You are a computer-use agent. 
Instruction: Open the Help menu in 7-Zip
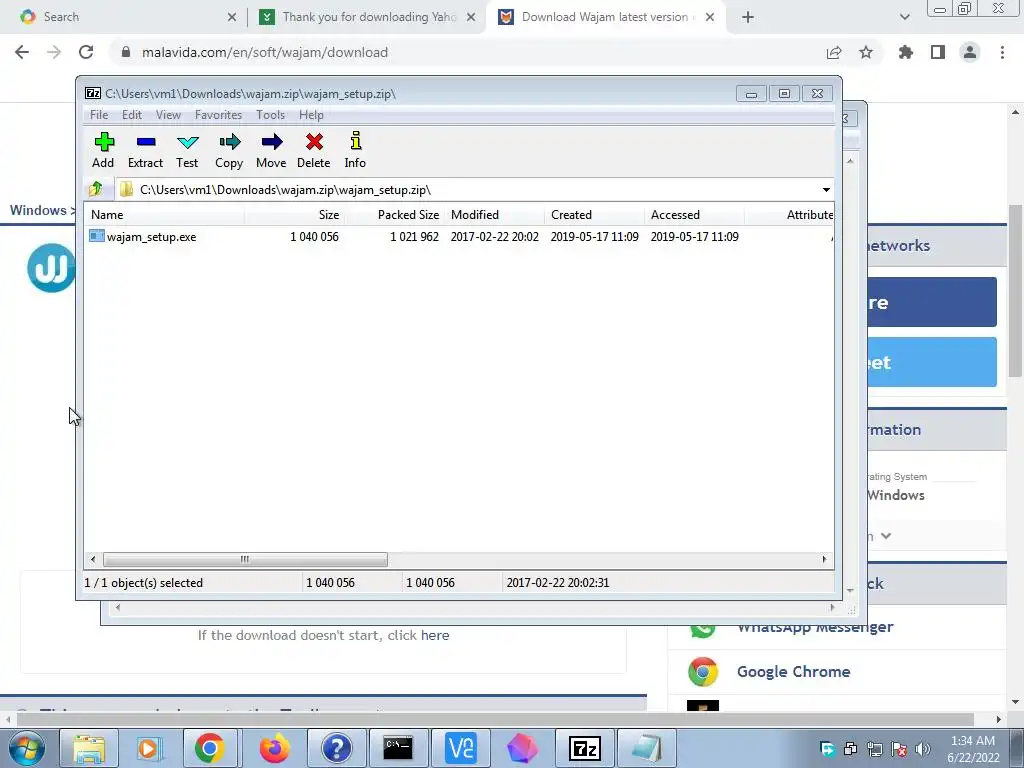pyautogui.click(x=312, y=115)
